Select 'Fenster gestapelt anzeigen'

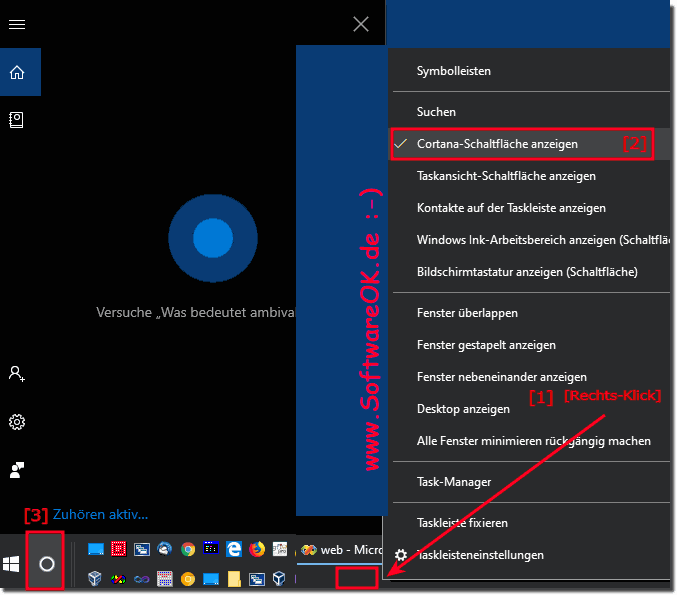531,345
